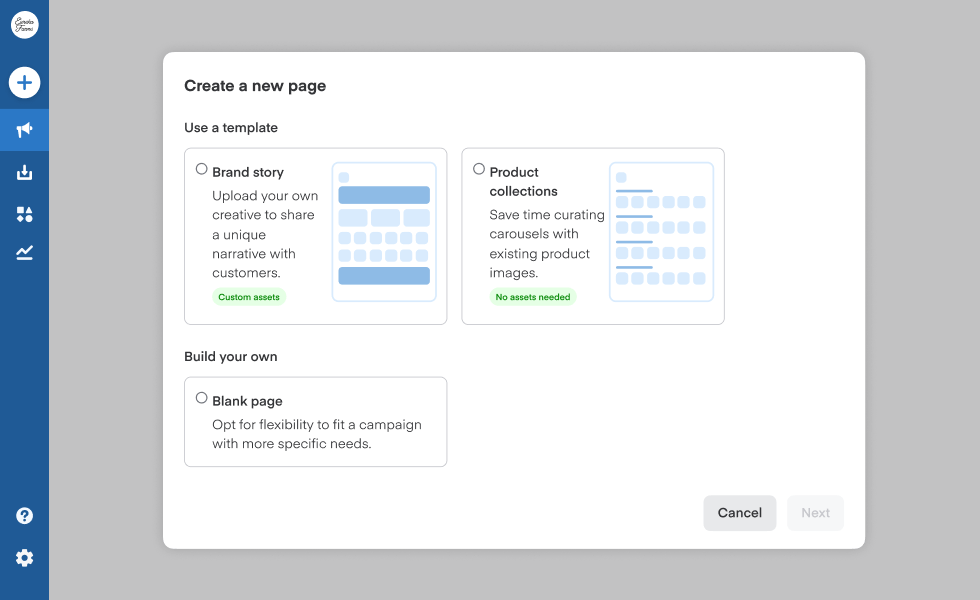Select the Product collections radio button
Image resolution: width=980 pixels, height=600 pixels.
point(478,168)
